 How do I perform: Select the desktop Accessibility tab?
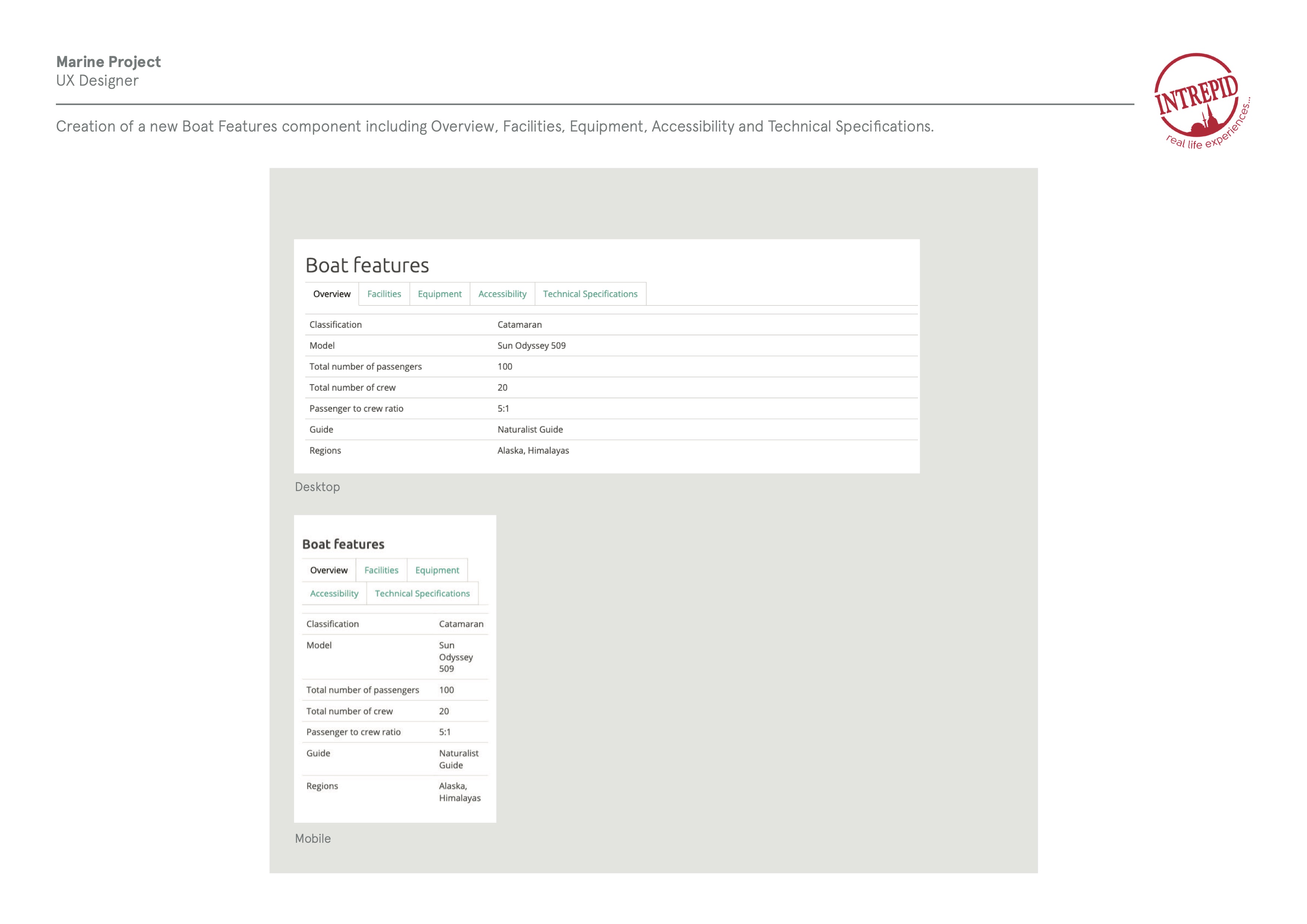point(502,294)
